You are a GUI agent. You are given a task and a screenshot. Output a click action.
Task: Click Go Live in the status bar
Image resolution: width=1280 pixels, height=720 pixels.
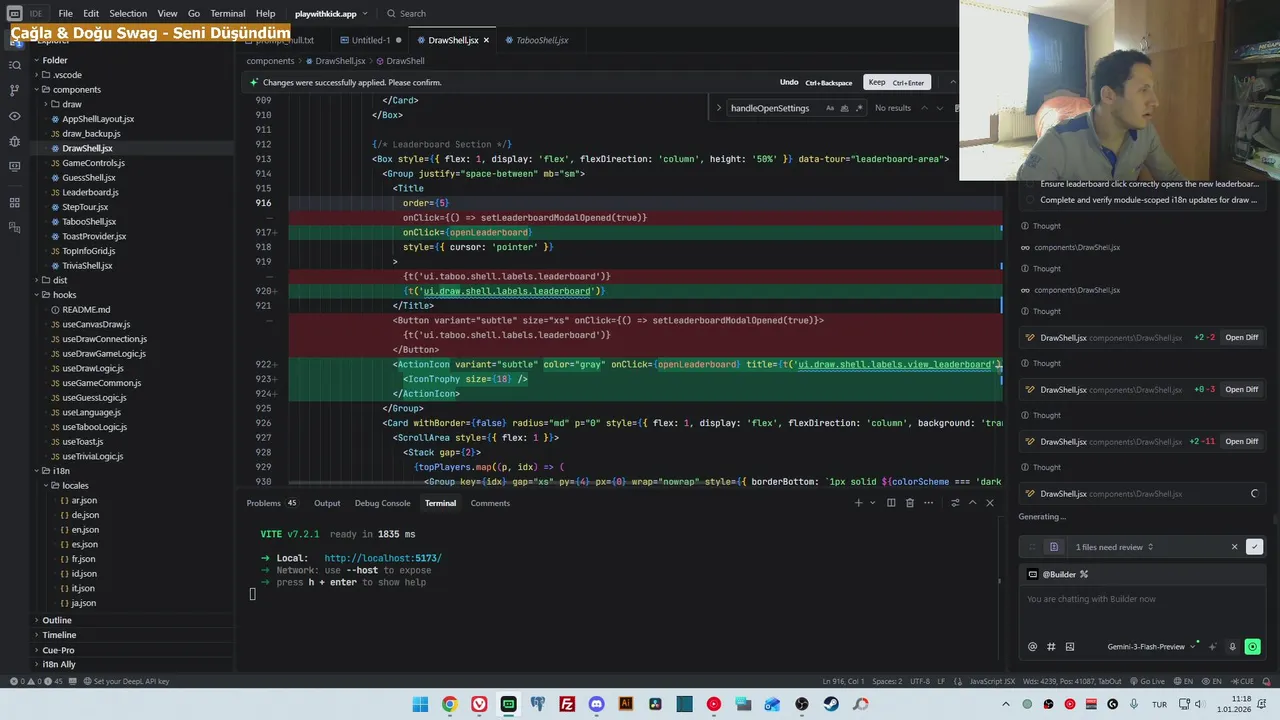(1146, 681)
